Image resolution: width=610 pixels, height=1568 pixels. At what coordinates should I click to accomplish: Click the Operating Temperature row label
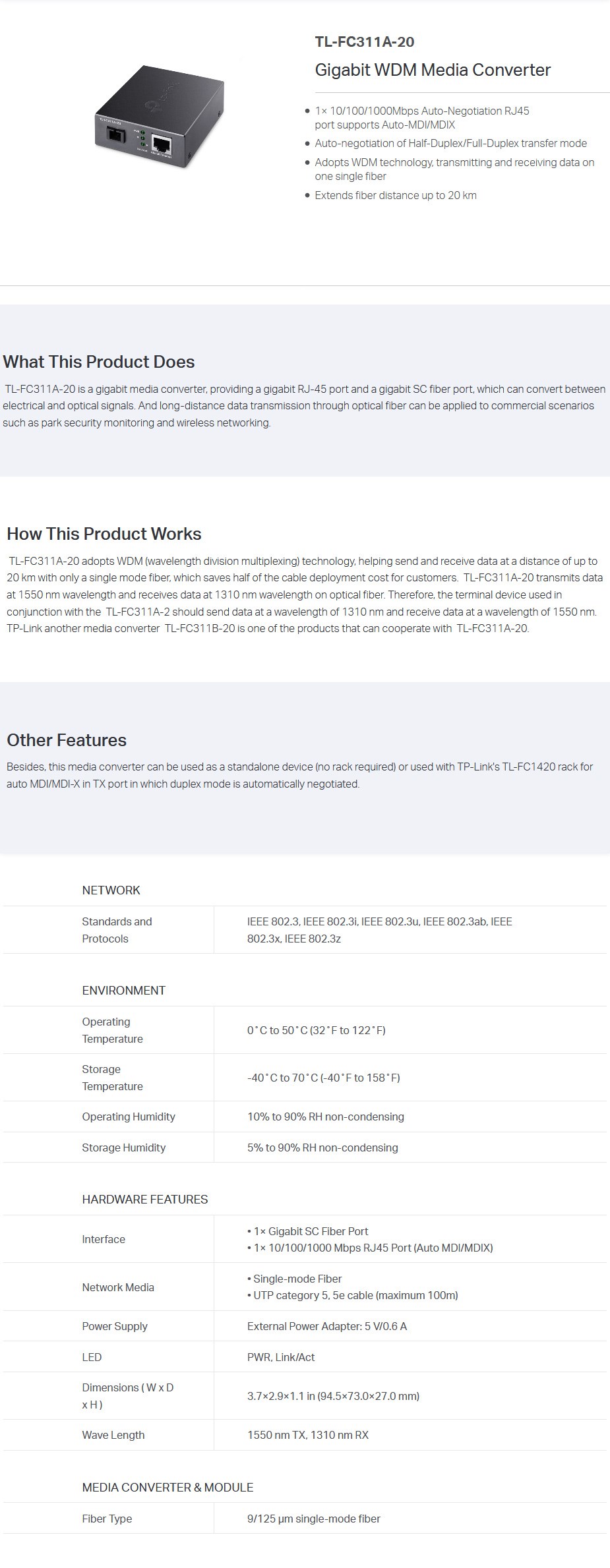[x=112, y=1030]
